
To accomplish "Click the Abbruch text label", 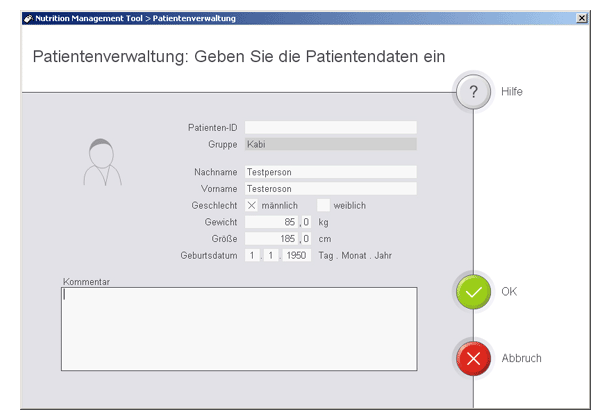I will [x=521, y=358].
